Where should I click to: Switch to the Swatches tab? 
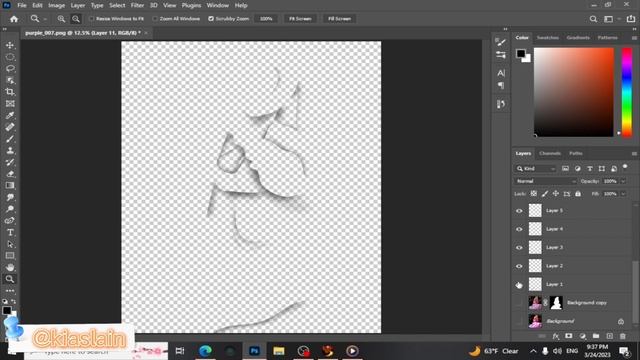click(547, 38)
